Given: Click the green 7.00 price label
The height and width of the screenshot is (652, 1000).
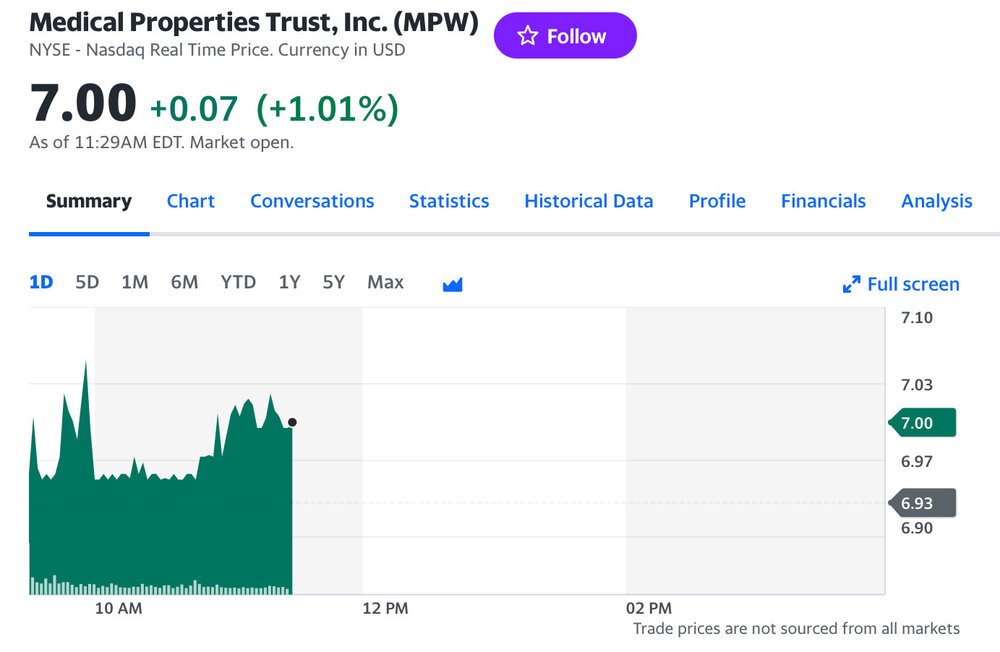Looking at the screenshot, I should pos(921,423).
